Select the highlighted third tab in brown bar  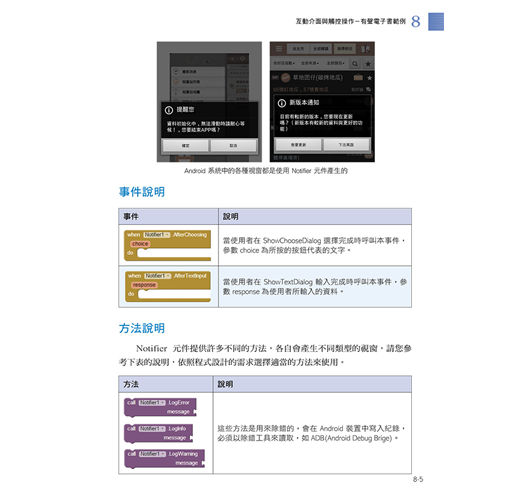click(x=344, y=49)
